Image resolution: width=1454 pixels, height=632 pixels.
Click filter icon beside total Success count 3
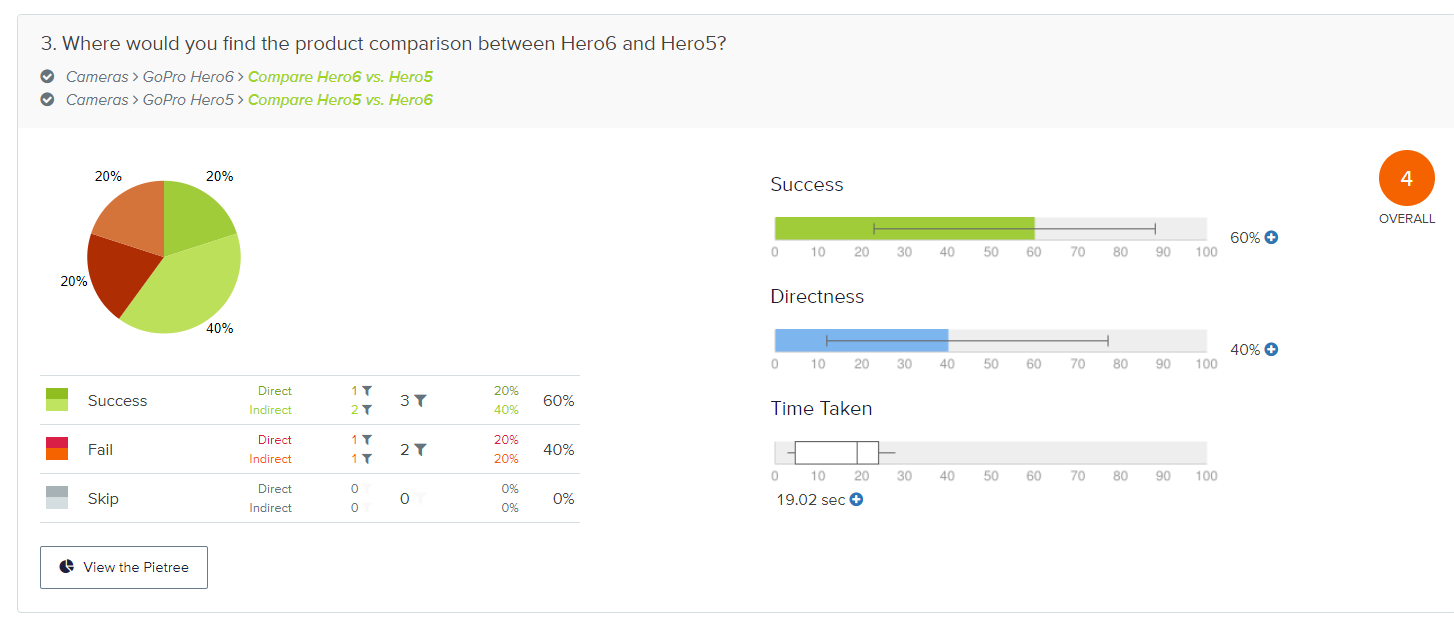click(420, 400)
